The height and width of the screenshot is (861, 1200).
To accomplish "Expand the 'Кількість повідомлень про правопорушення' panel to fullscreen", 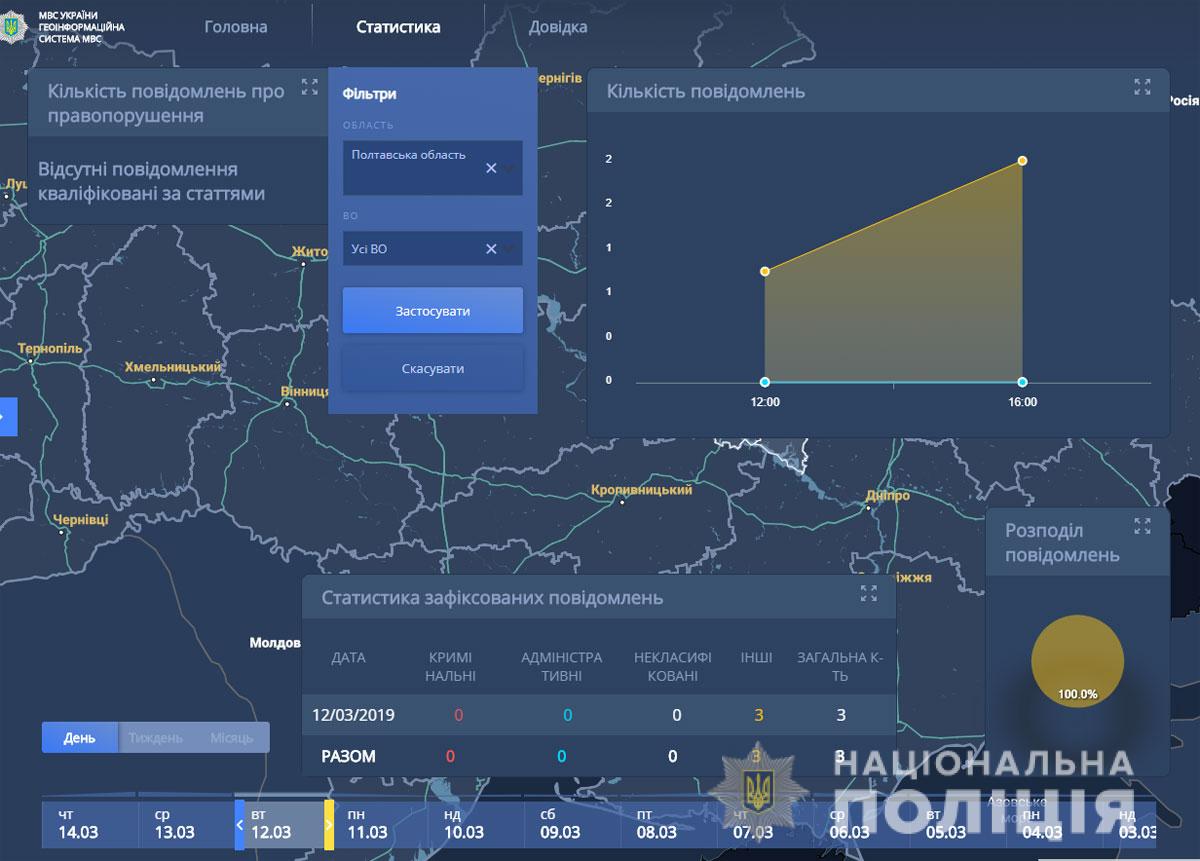I will point(310,87).
